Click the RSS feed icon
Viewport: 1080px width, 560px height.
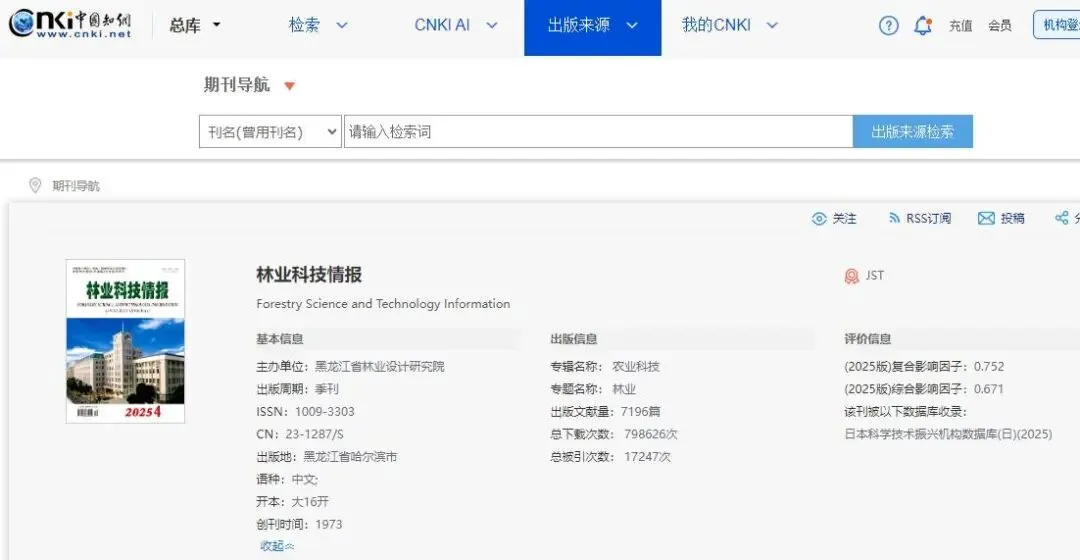[x=894, y=218]
